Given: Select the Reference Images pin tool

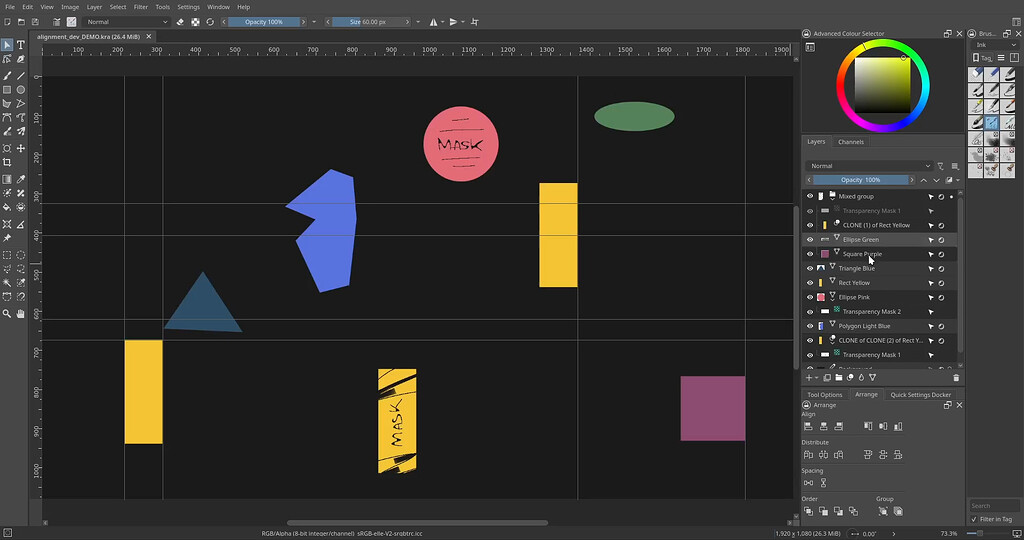Looking at the screenshot, I should pos(7,238).
